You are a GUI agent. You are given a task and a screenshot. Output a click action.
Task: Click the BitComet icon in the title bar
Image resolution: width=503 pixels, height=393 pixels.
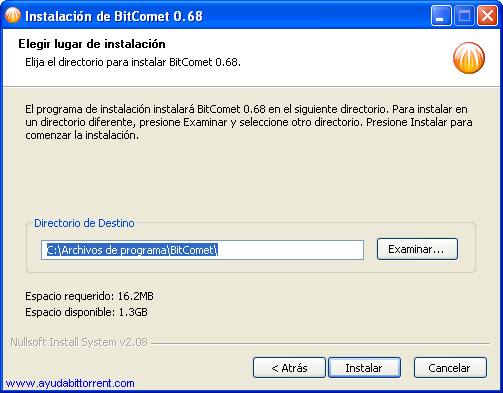tap(13, 15)
